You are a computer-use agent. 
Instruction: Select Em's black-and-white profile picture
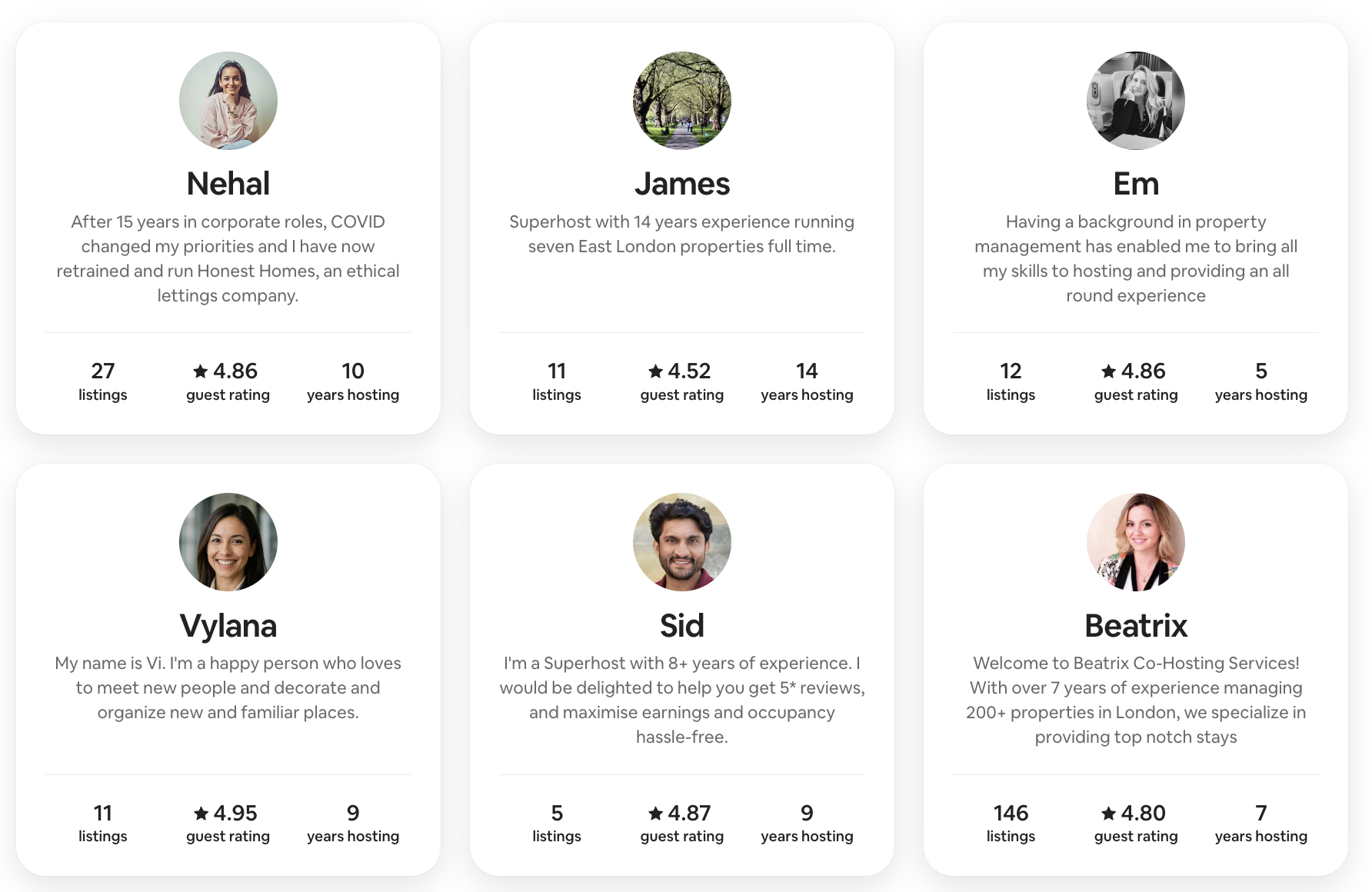point(1136,101)
